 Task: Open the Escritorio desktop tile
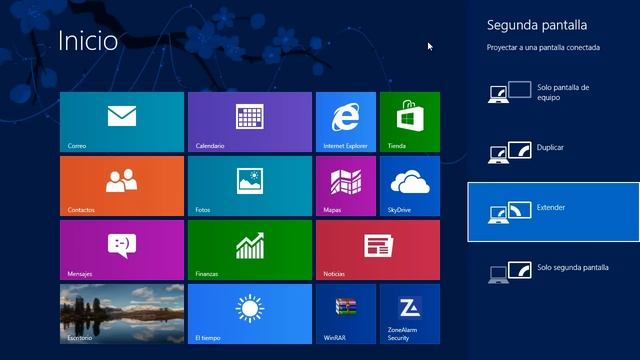click(122, 314)
